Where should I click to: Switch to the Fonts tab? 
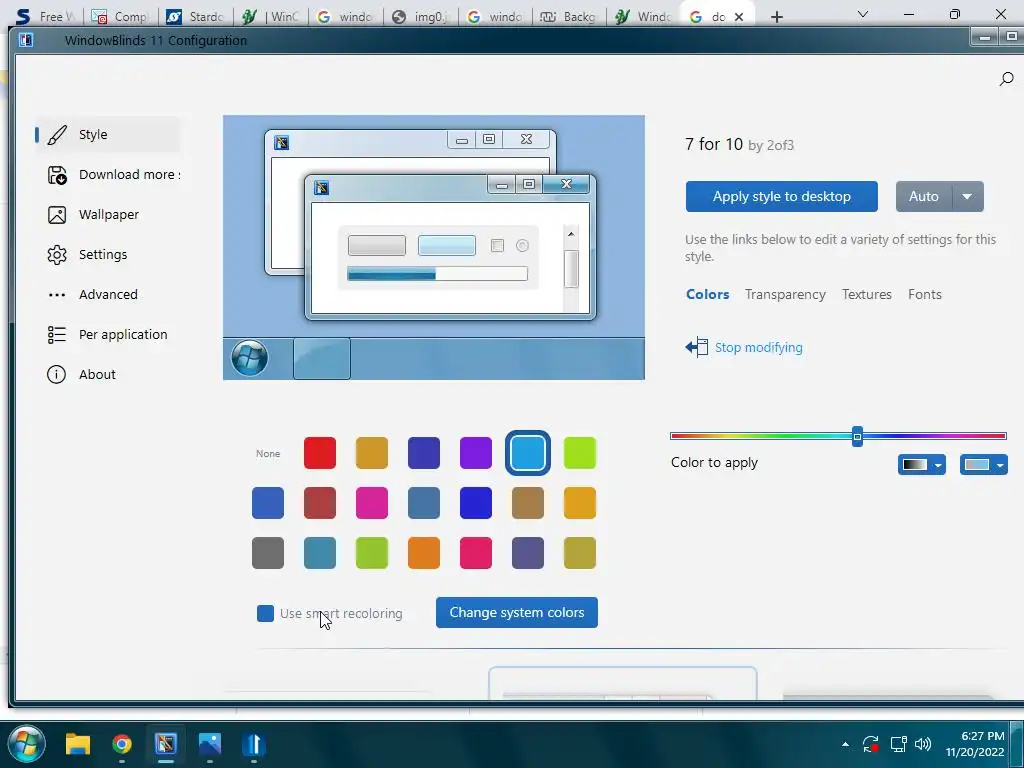pyautogui.click(x=925, y=295)
